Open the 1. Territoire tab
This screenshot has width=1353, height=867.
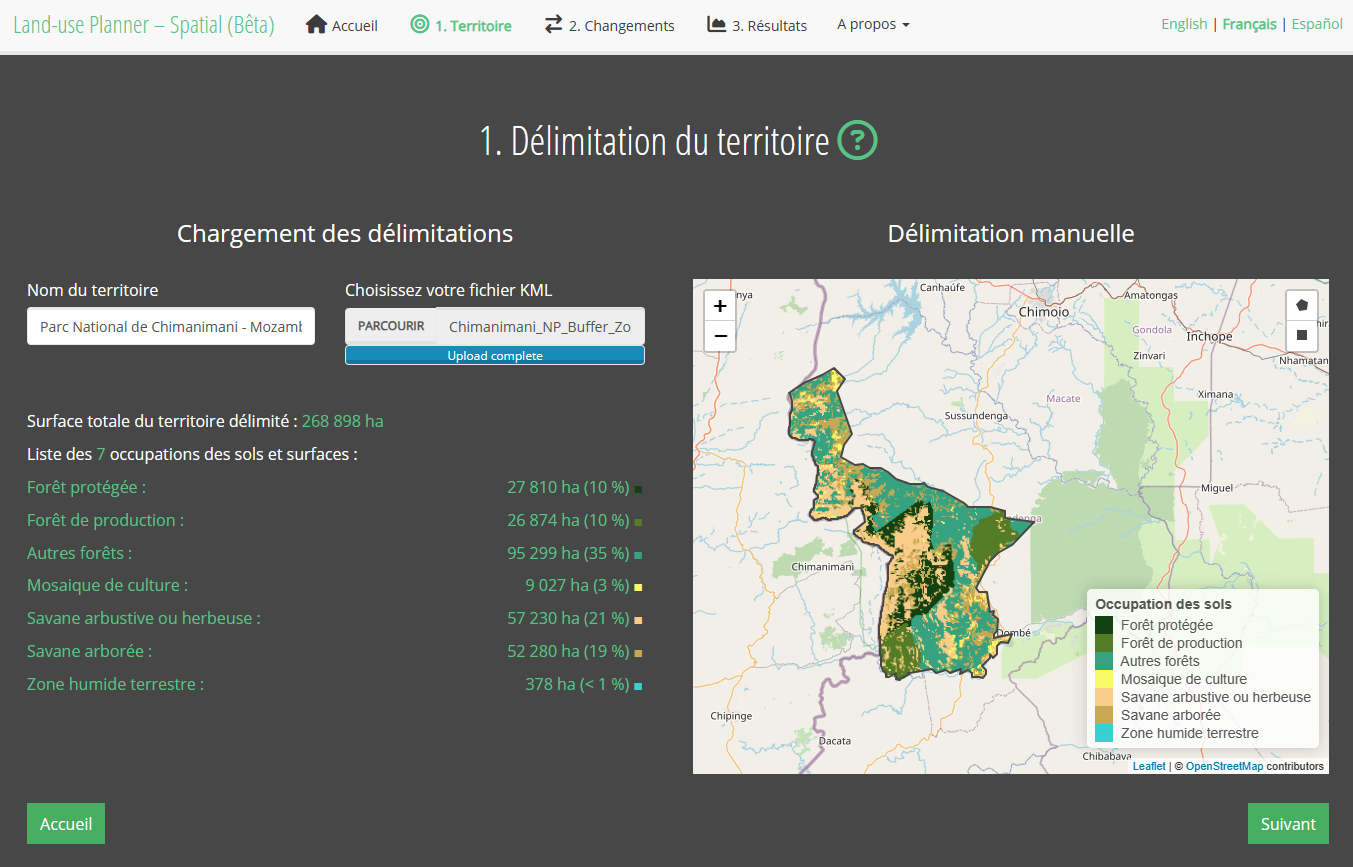coord(461,25)
